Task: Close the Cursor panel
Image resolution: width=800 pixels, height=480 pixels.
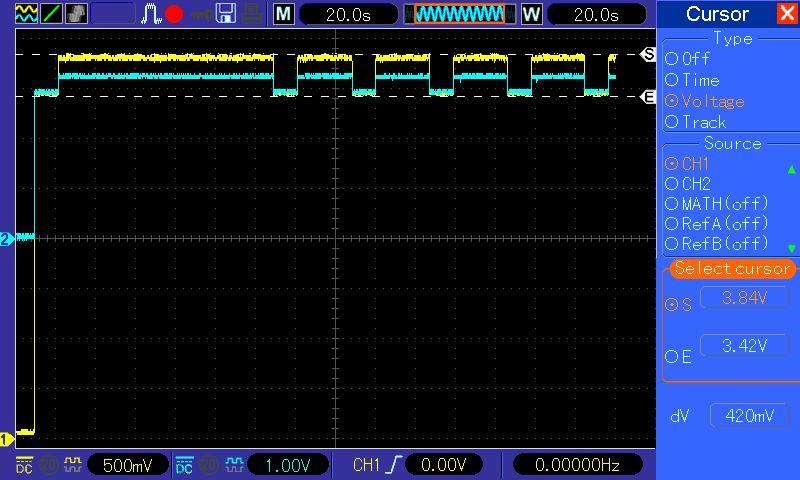Action: point(787,13)
